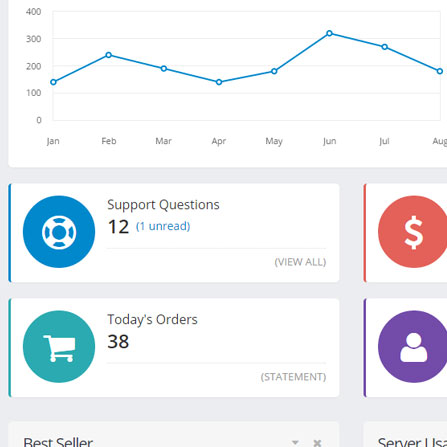The height and width of the screenshot is (447, 447).
Task: Click the Jan chart data point
Action: pos(53,82)
